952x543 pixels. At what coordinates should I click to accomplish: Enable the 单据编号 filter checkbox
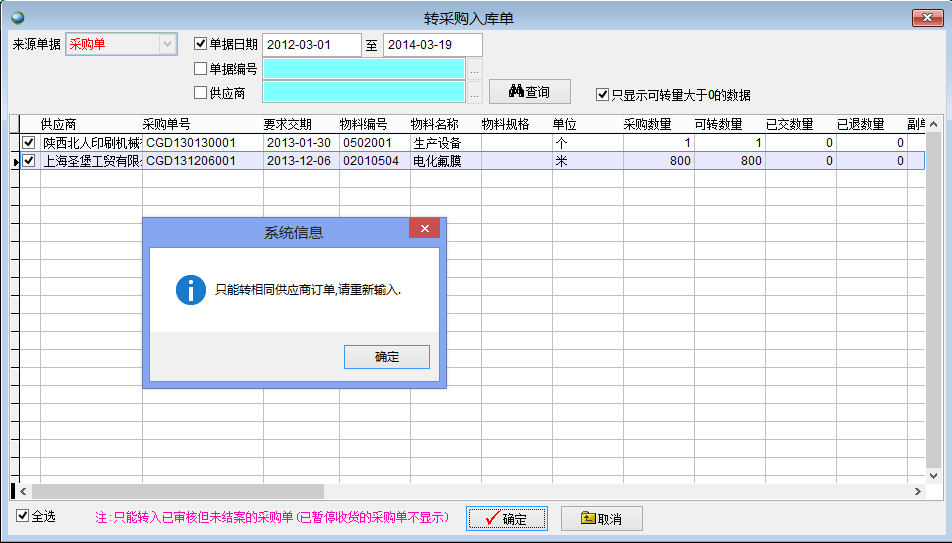(200, 69)
